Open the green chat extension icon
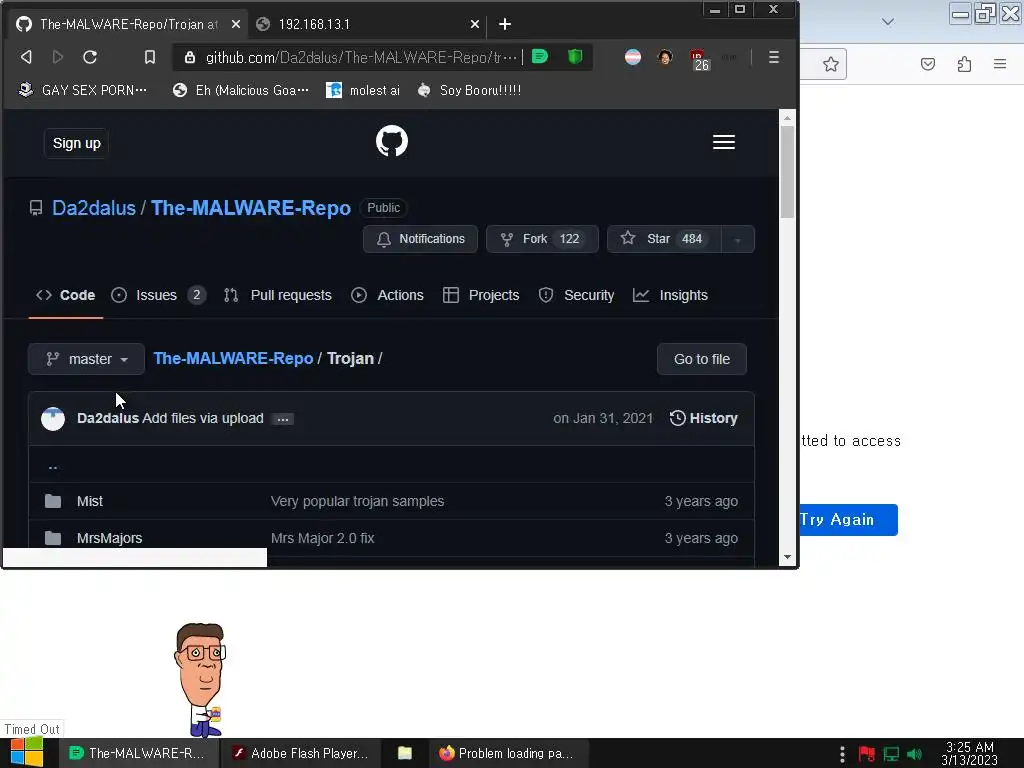This screenshot has height=768, width=1024. pyautogui.click(x=539, y=57)
